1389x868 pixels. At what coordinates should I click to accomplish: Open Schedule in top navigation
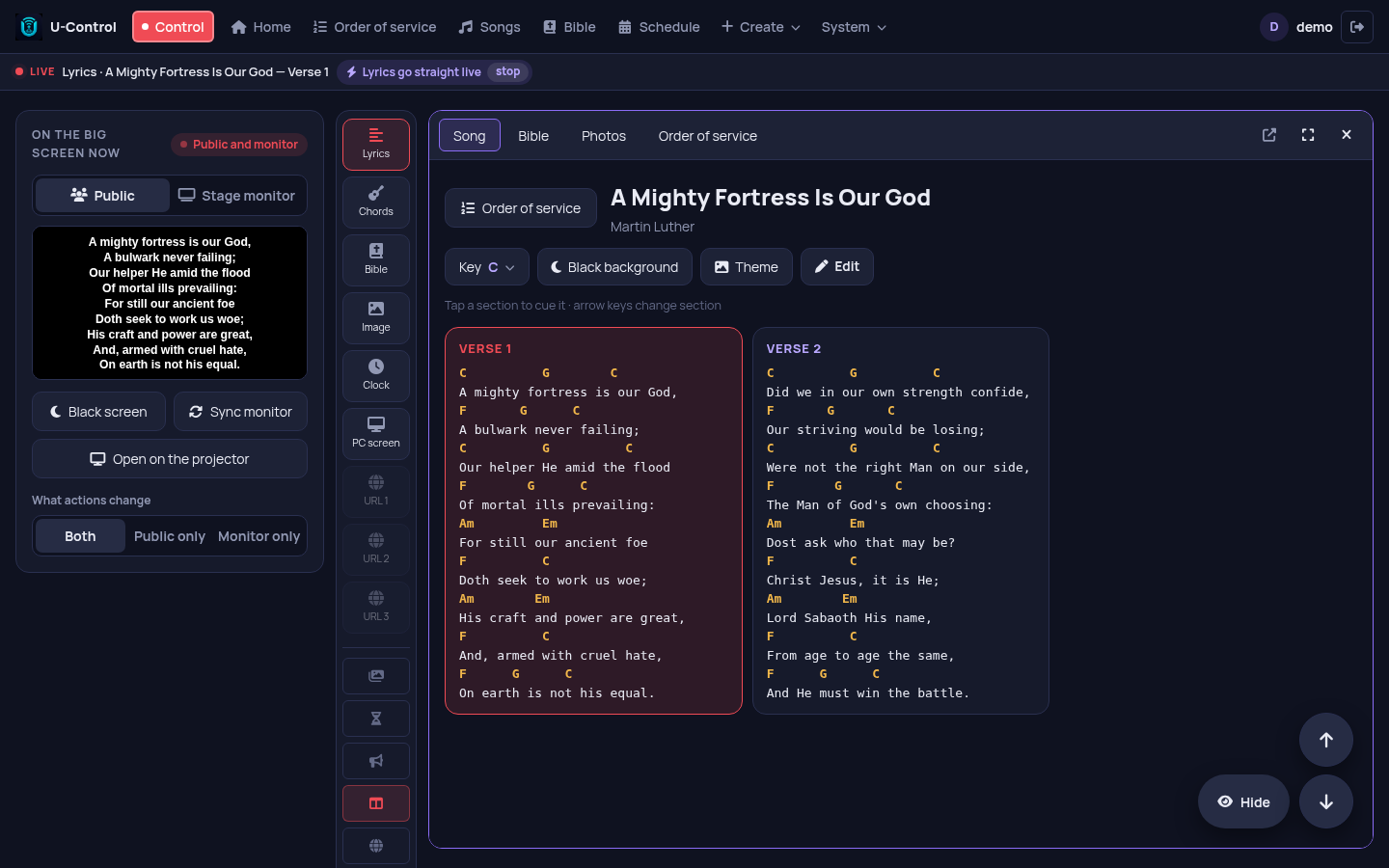[x=659, y=27]
